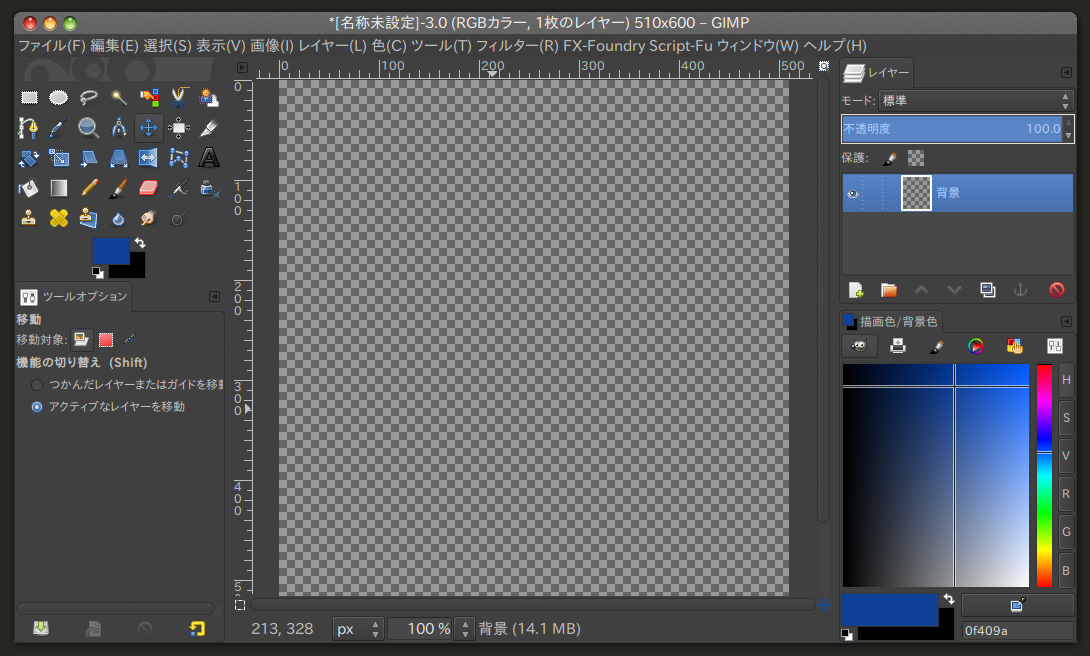1090x656 pixels.
Task: Create a new layer in layers panel
Action: coord(856,290)
